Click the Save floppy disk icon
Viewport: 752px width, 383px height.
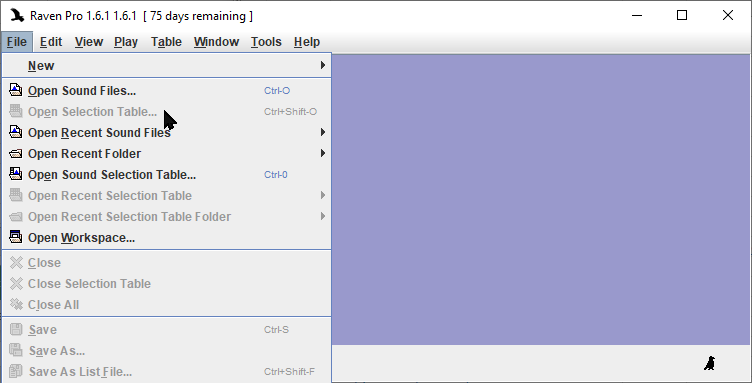click(16, 329)
